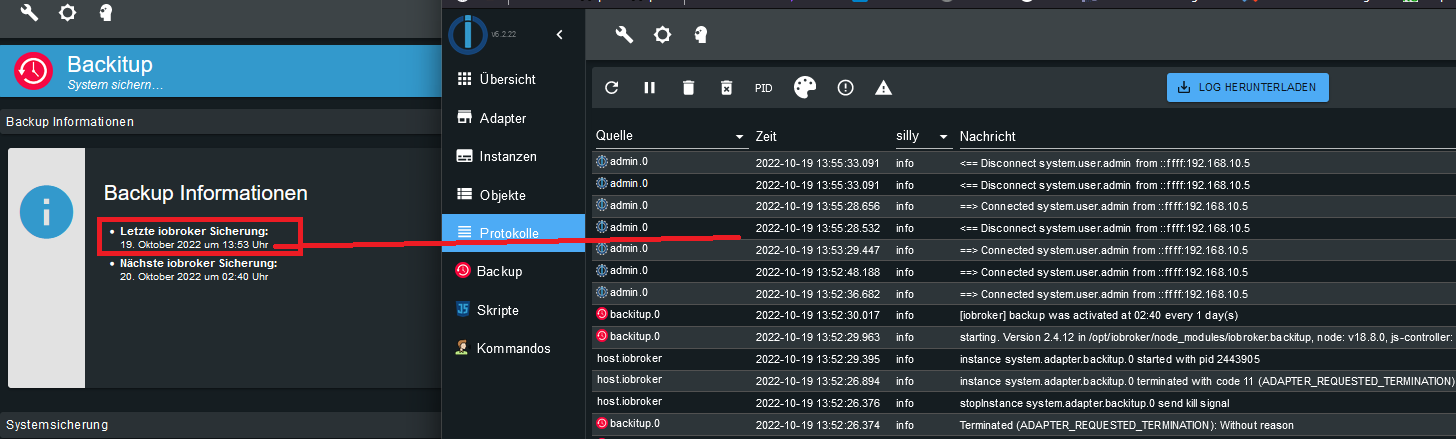The height and width of the screenshot is (439, 1456).
Task: Open Backup in sidebar
Action: (x=513, y=271)
